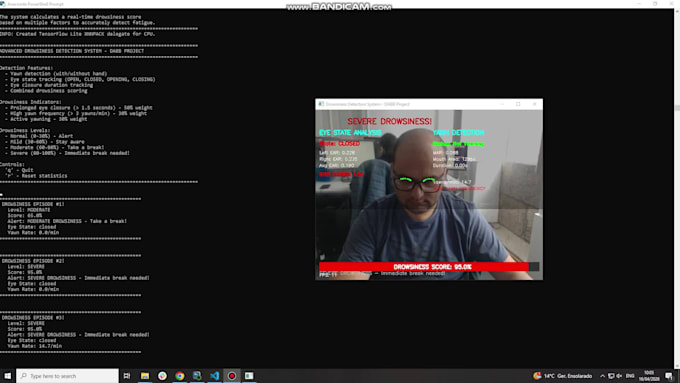Click the Yawn Rate: 14.7/min terminal line
This screenshot has width=680, height=383.
coord(35,346)
